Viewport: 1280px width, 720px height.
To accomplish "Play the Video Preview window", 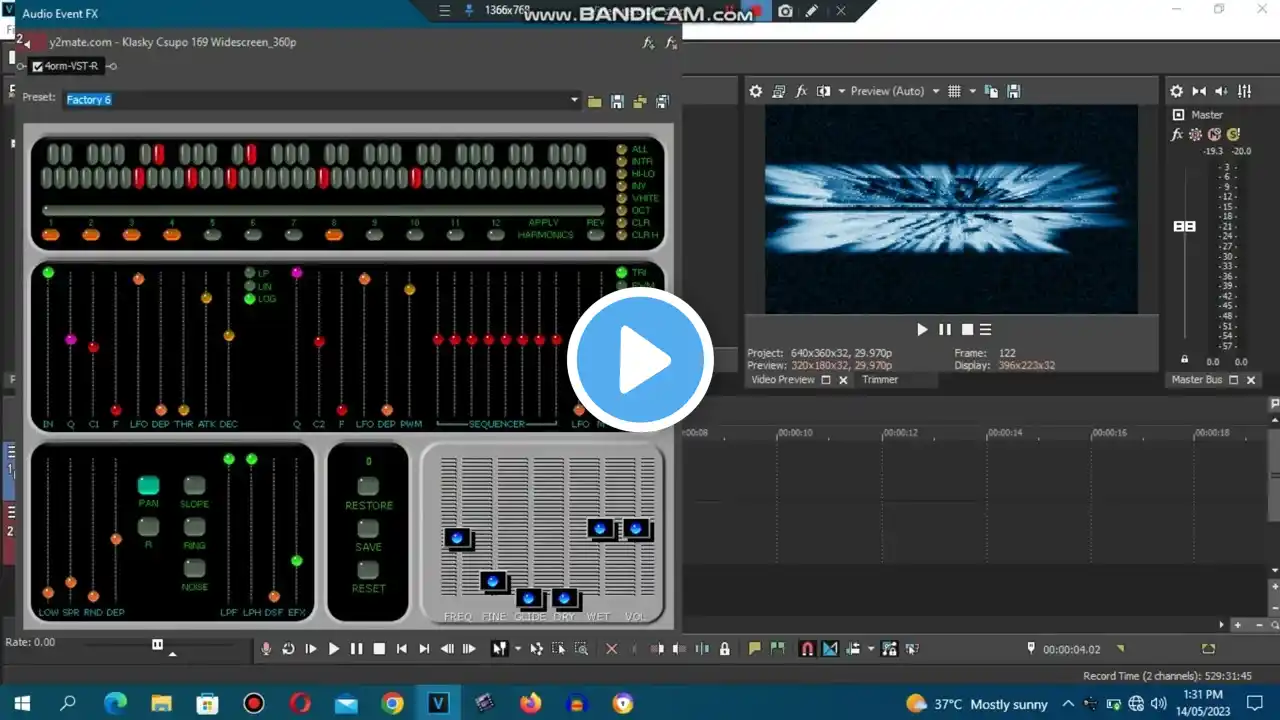I will coord(923,329).
